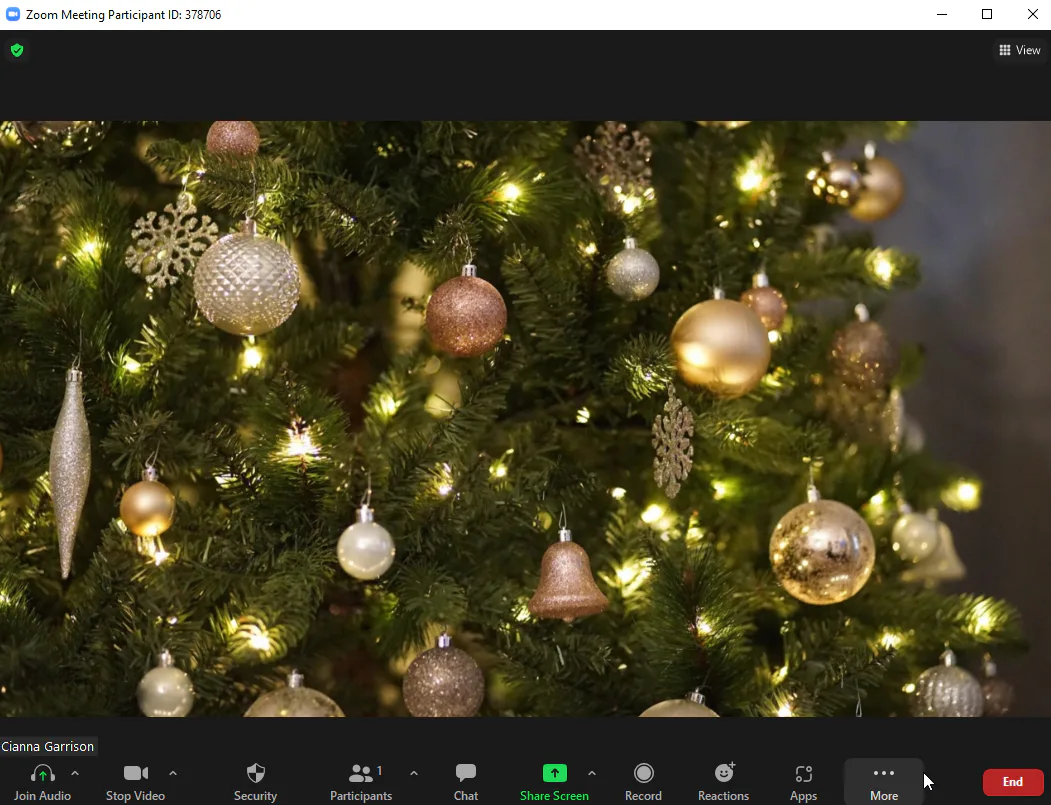Viewport: 1051px width, 805px height.
Task: Open the Security shield menu
Action: tap(255, 782)
